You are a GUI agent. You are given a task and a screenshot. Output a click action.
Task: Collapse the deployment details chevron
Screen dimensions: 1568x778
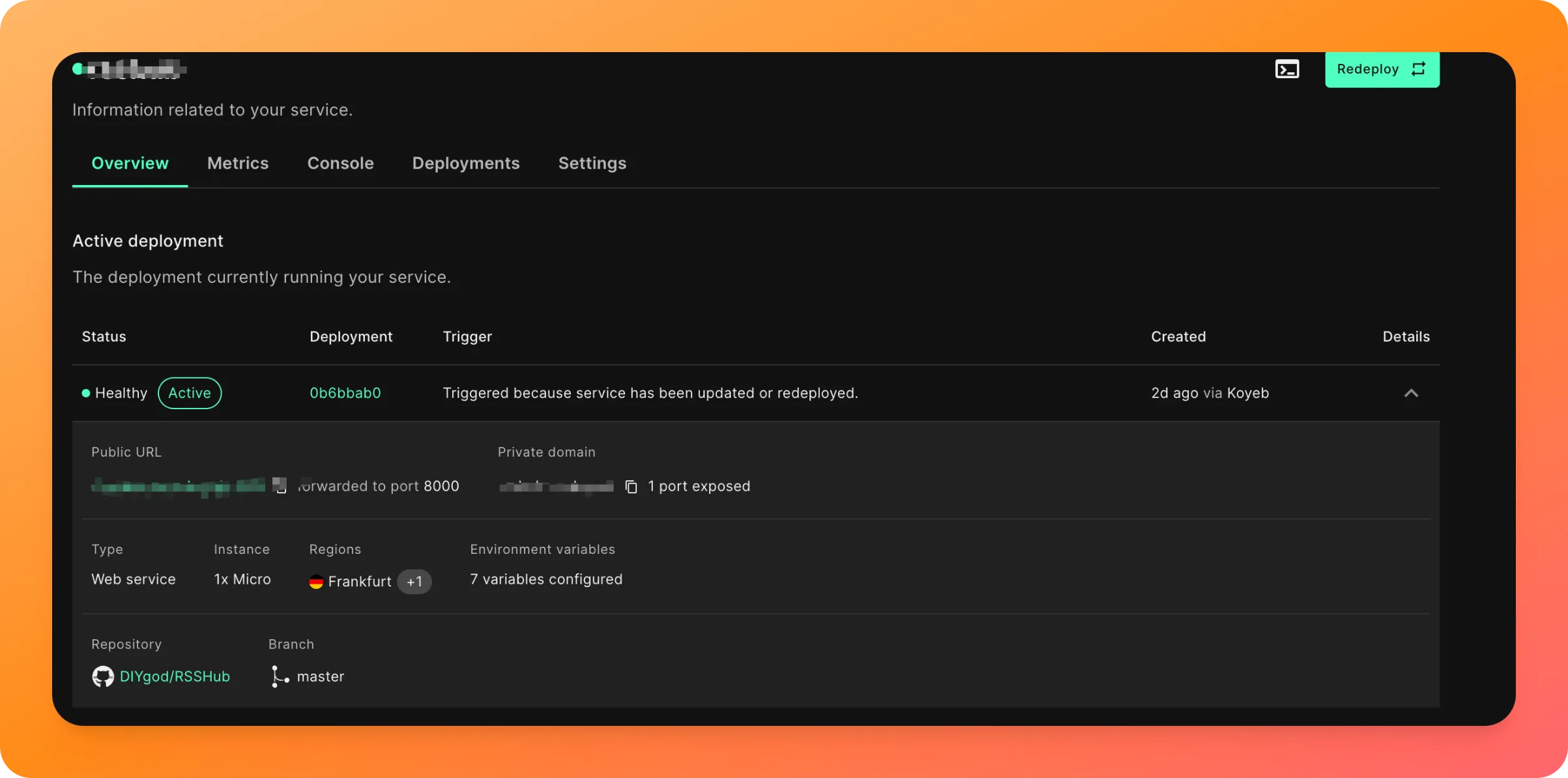(x=1411, y=393)
